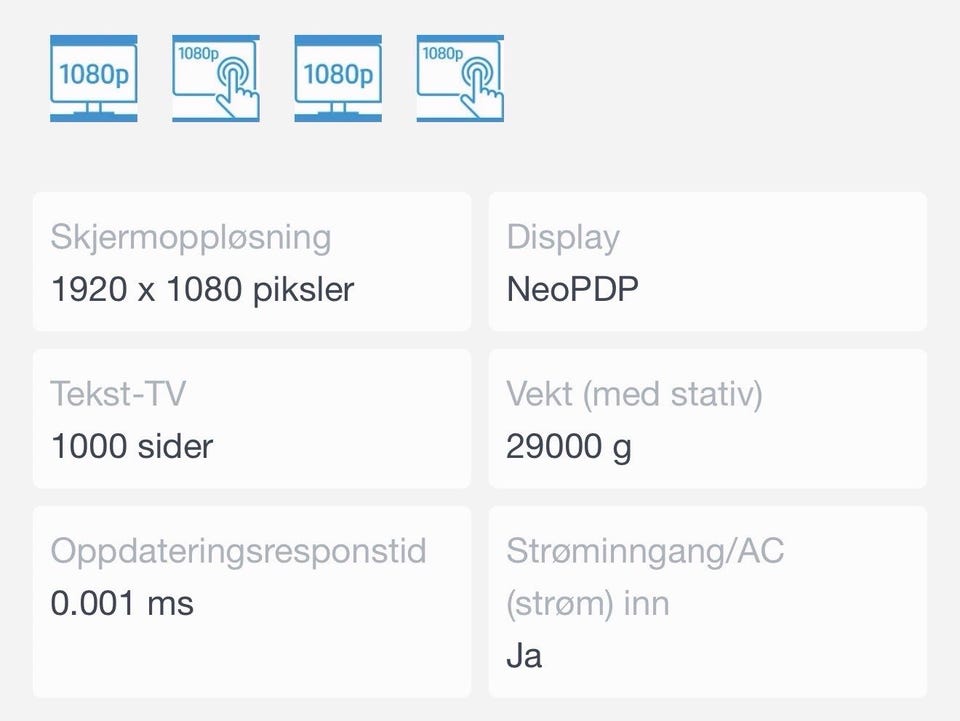Click the 29000 g weight value

tap(569, 446)
